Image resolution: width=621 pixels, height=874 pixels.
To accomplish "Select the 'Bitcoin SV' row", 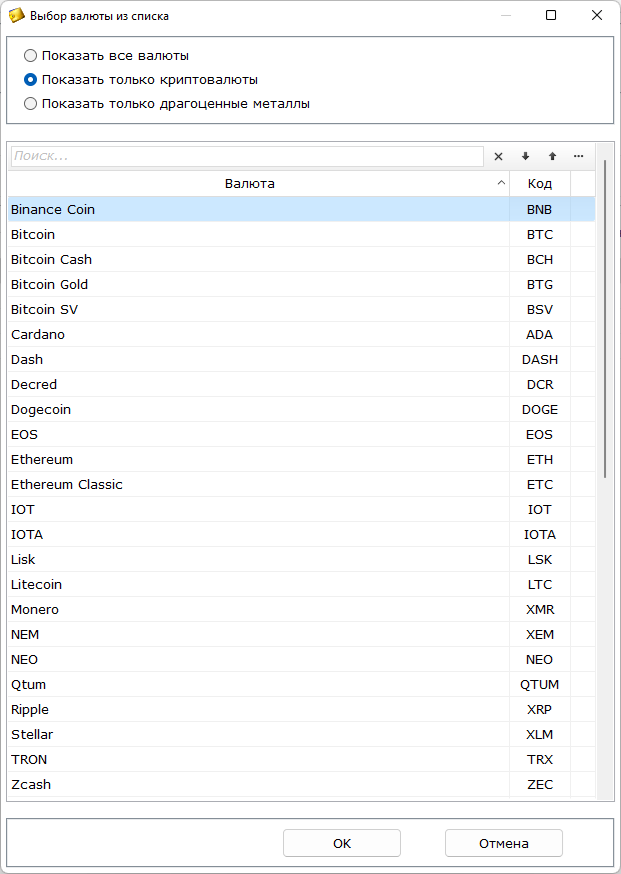I will (x=302, y=309).
